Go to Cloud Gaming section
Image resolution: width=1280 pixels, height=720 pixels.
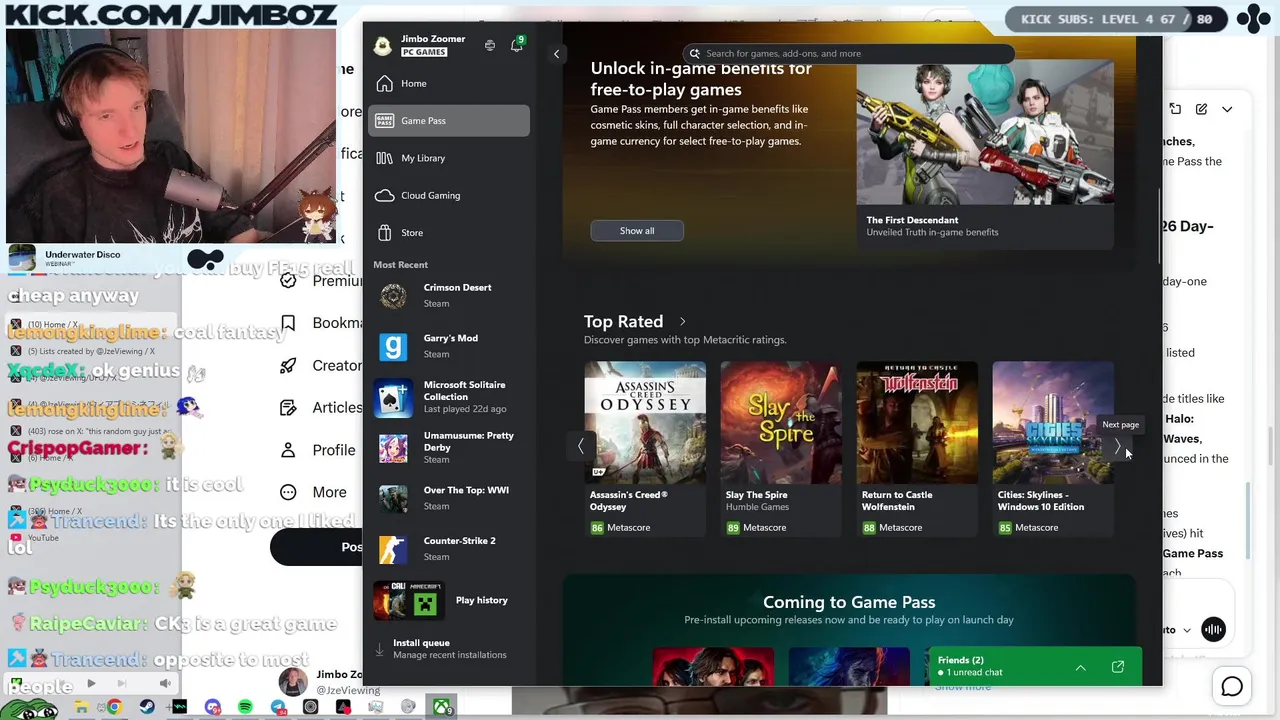pyautogui.click(x=449, y=195)
